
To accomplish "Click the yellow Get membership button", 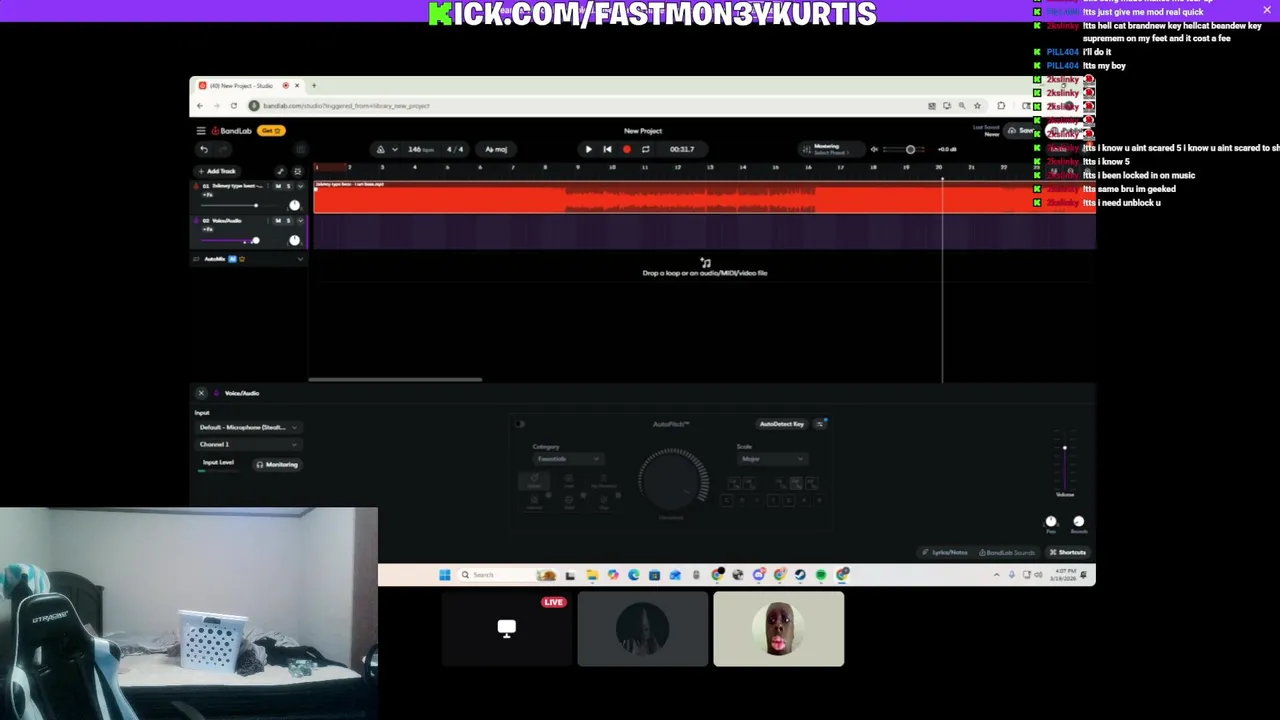I will pyautogui.click(x=271, y=131).
